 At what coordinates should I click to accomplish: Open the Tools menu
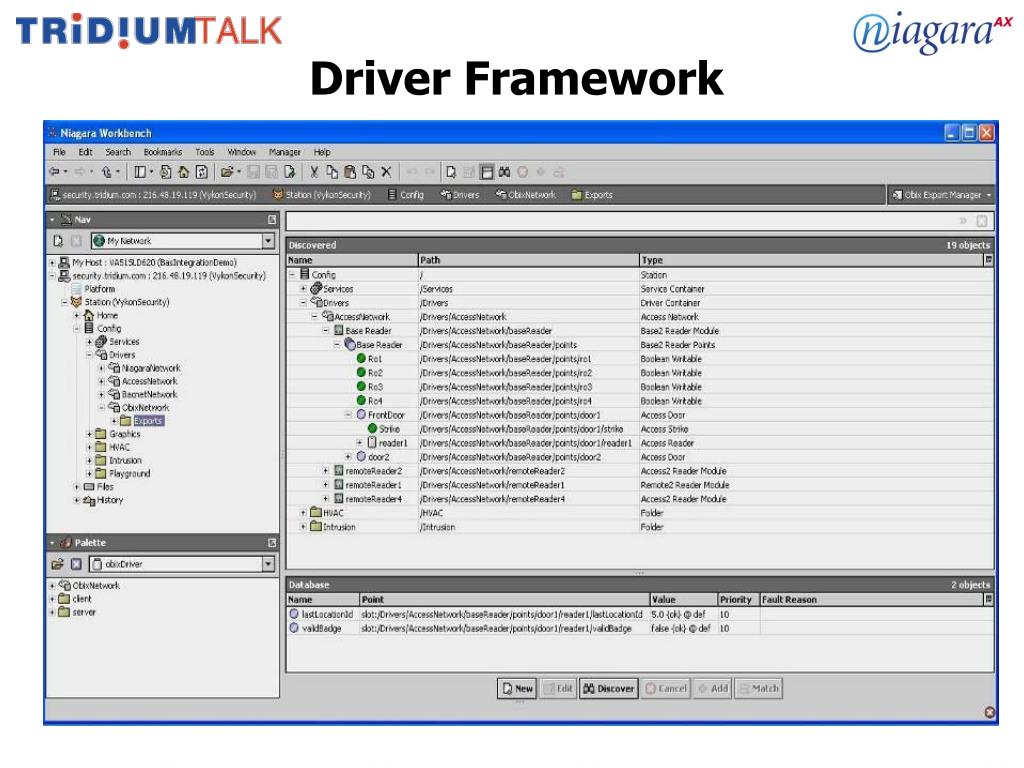click(204, 152)
